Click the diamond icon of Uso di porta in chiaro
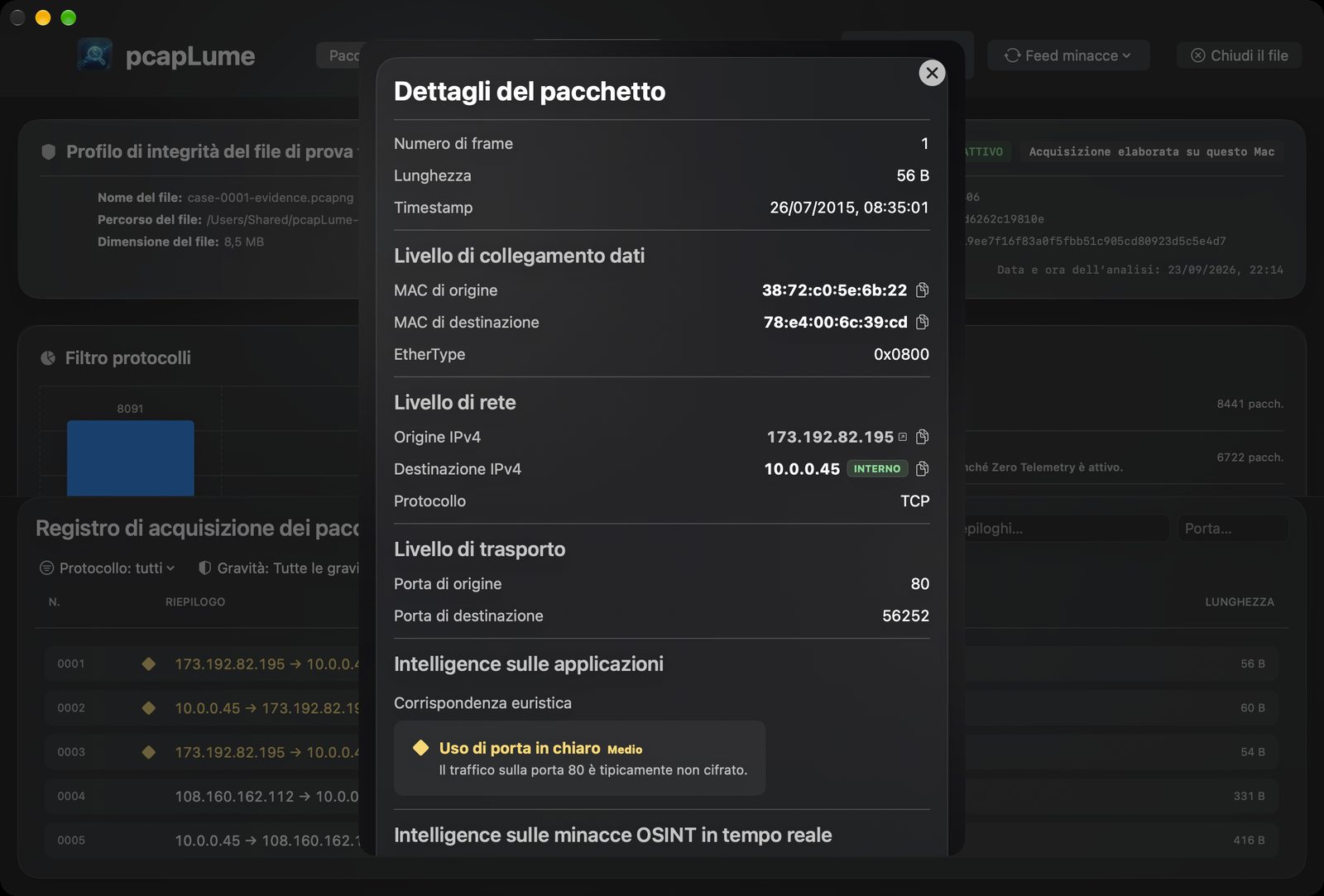 (420, 748)
